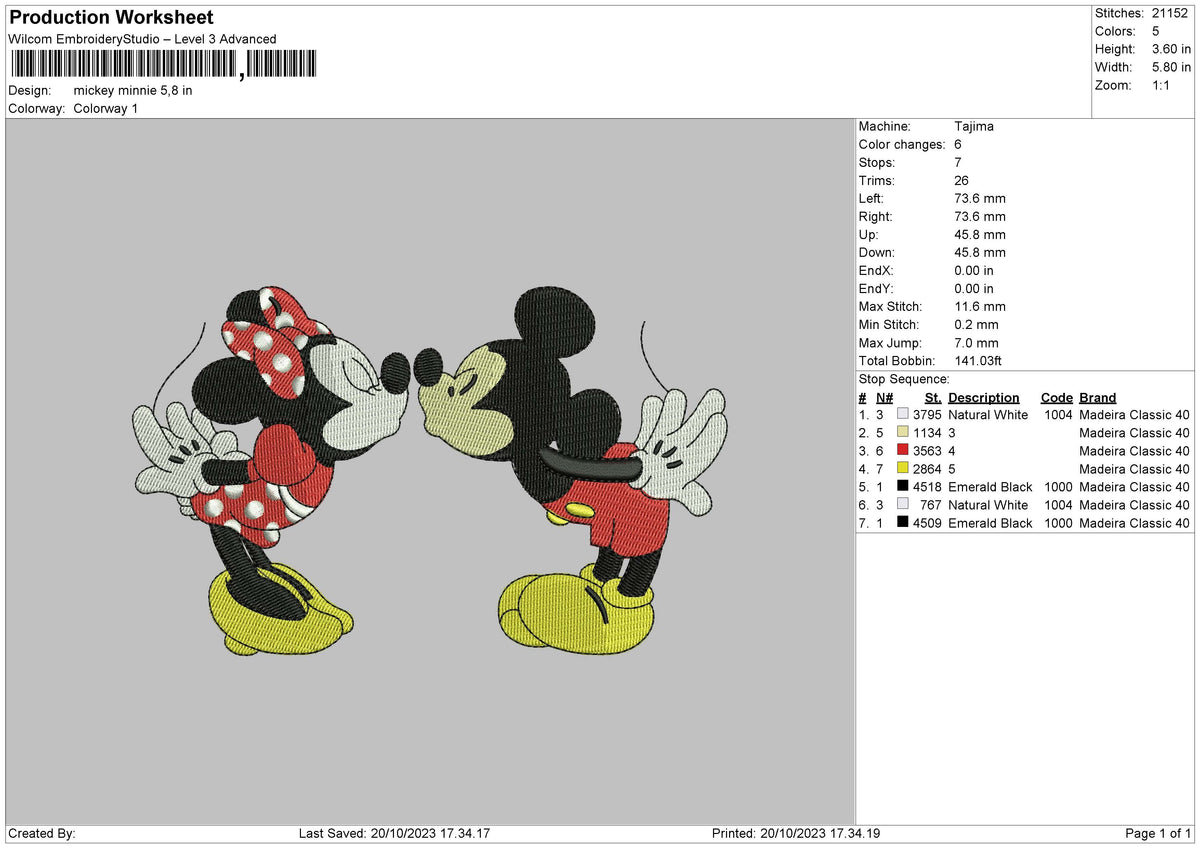Select the Width value '5.80 in'
Image resolution: width=1200 pixels, height=848 pixels.
tap(1170, 67)
